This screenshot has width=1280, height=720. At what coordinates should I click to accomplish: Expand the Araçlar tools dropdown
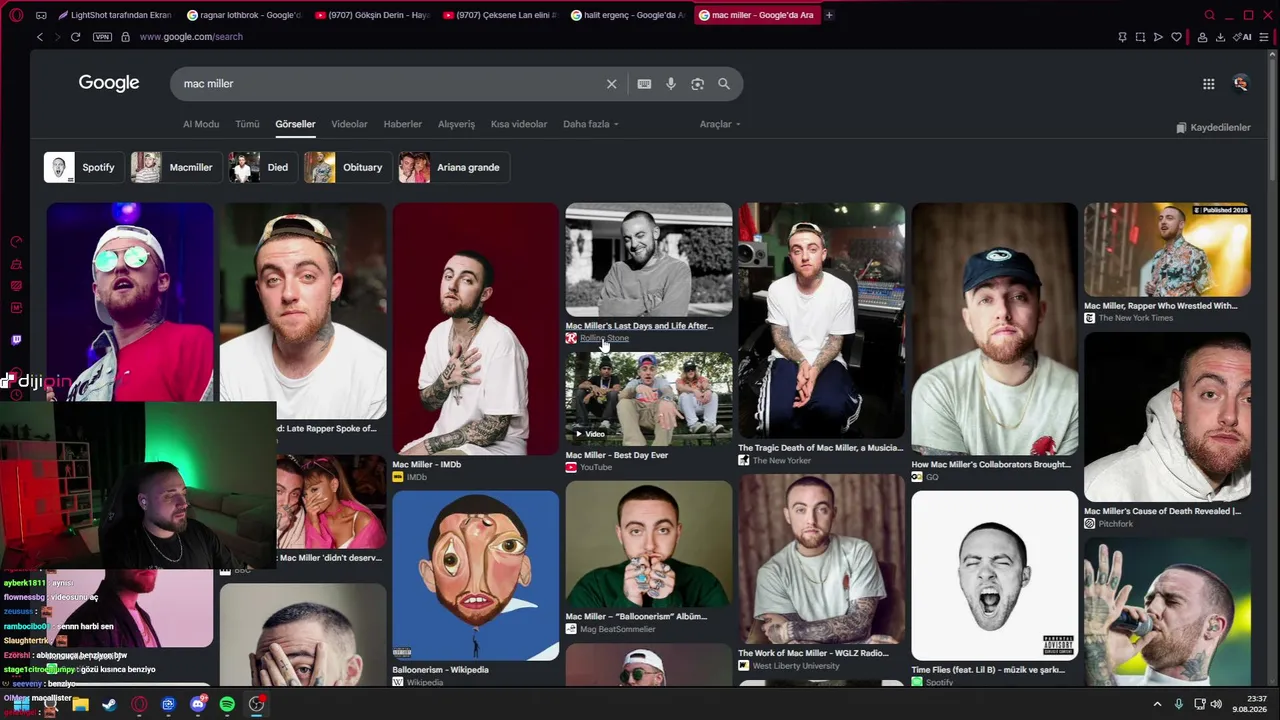(x=720, y=124)
